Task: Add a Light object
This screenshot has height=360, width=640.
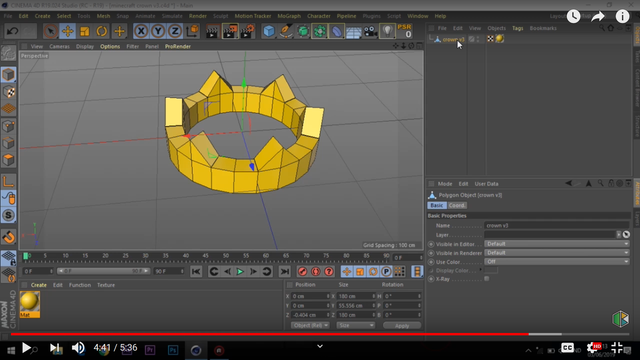Action: pos(387,31)
